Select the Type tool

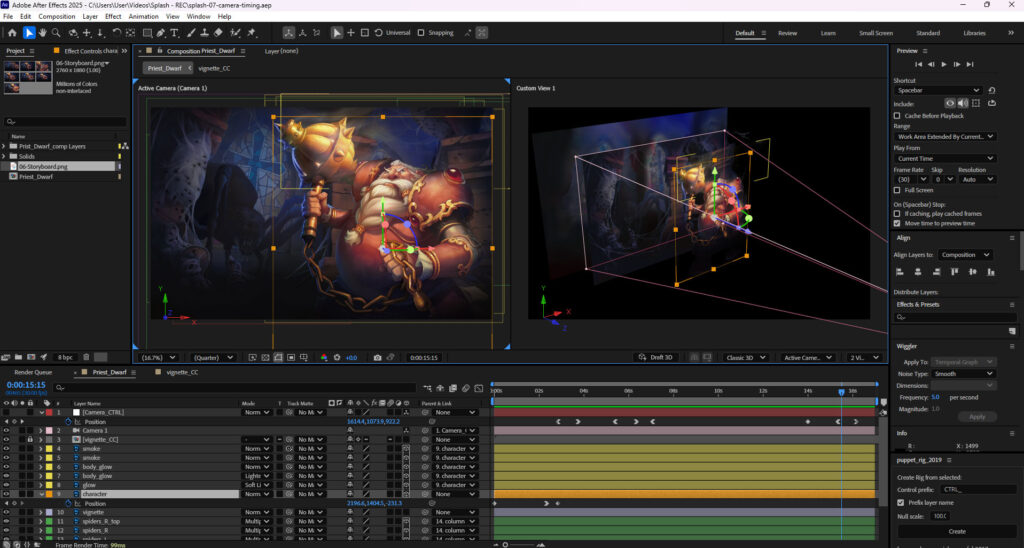[x=174, y=33]
